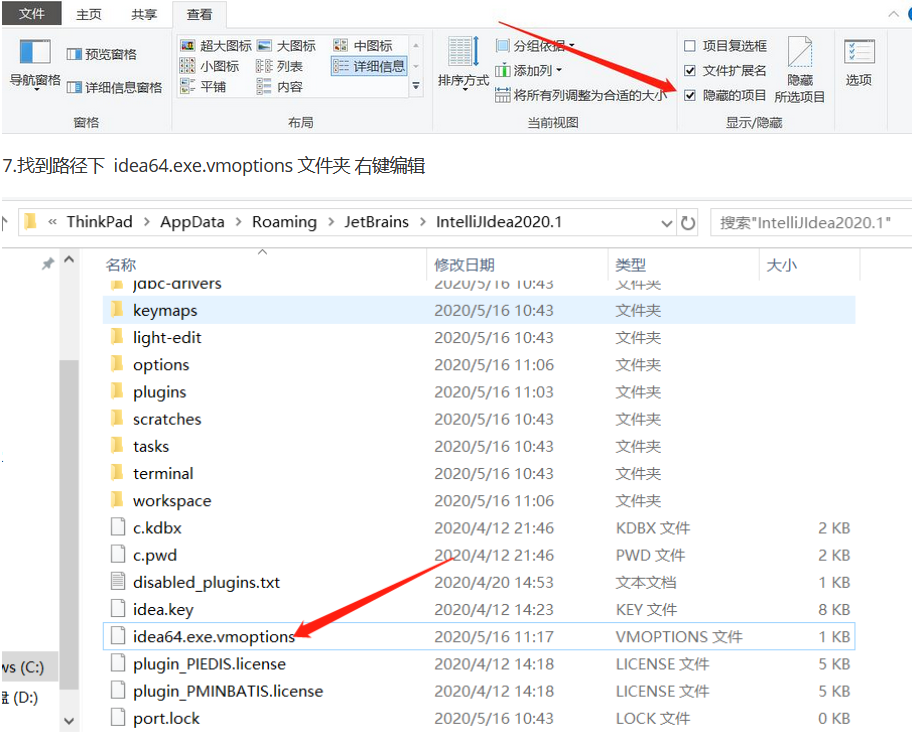Open the 文件 file menu tab

(x=32, y=14)
